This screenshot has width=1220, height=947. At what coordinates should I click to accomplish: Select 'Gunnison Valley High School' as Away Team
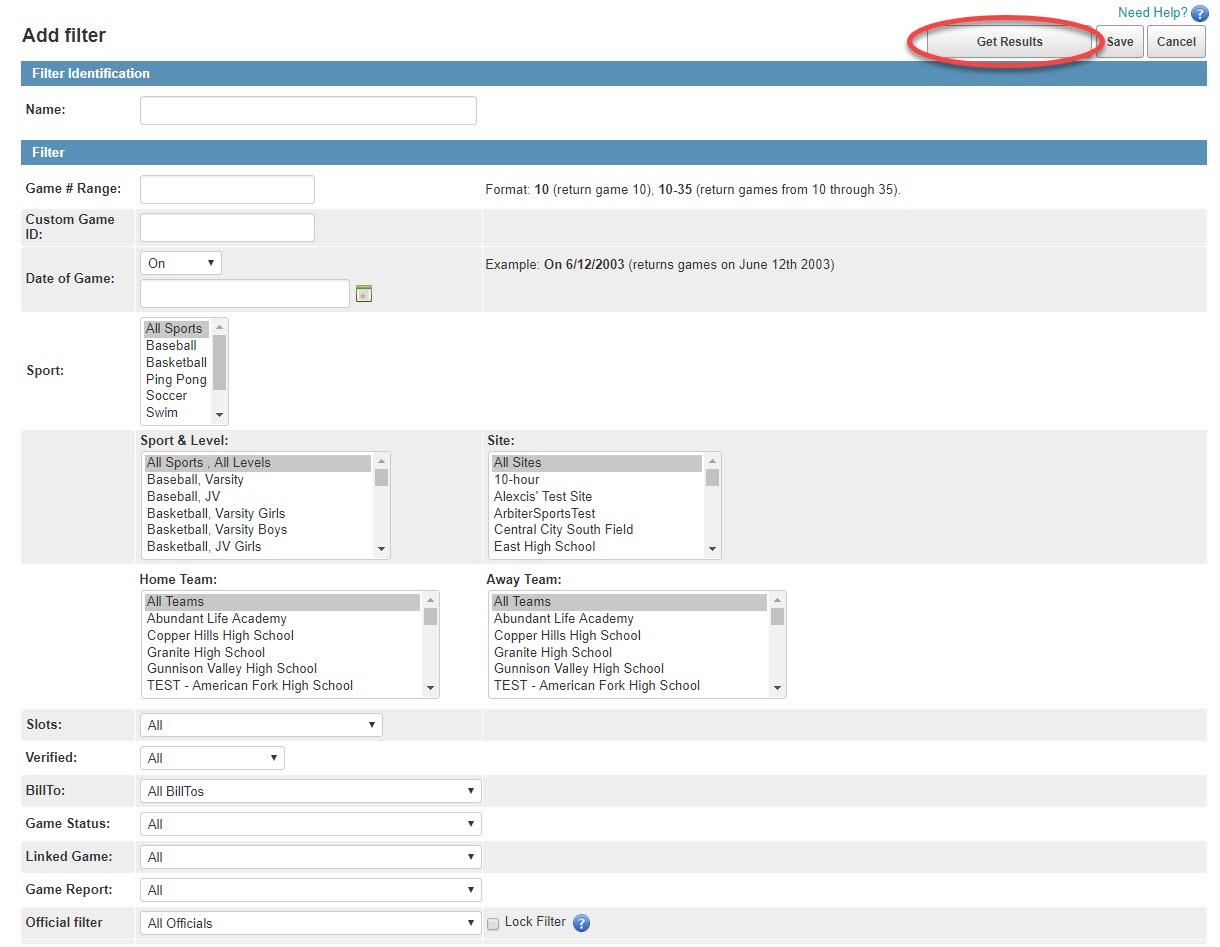pos(629,669)
